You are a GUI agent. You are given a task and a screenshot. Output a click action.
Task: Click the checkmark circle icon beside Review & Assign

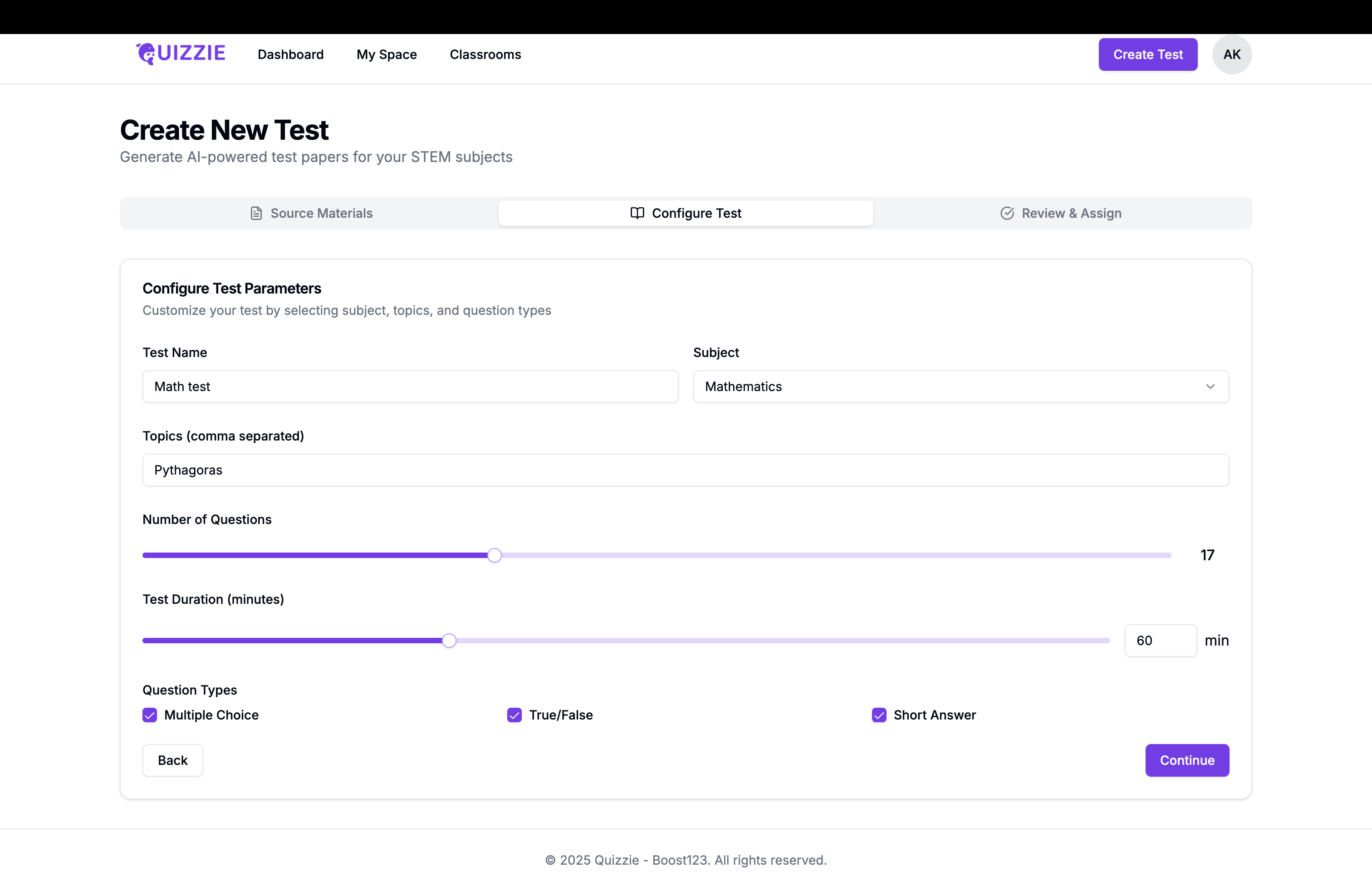1007,213
